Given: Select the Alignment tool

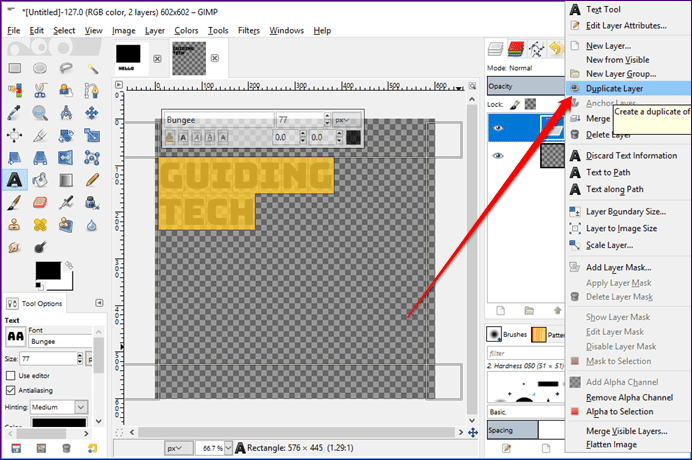Looking at the screenshot, I should (15, 136).
